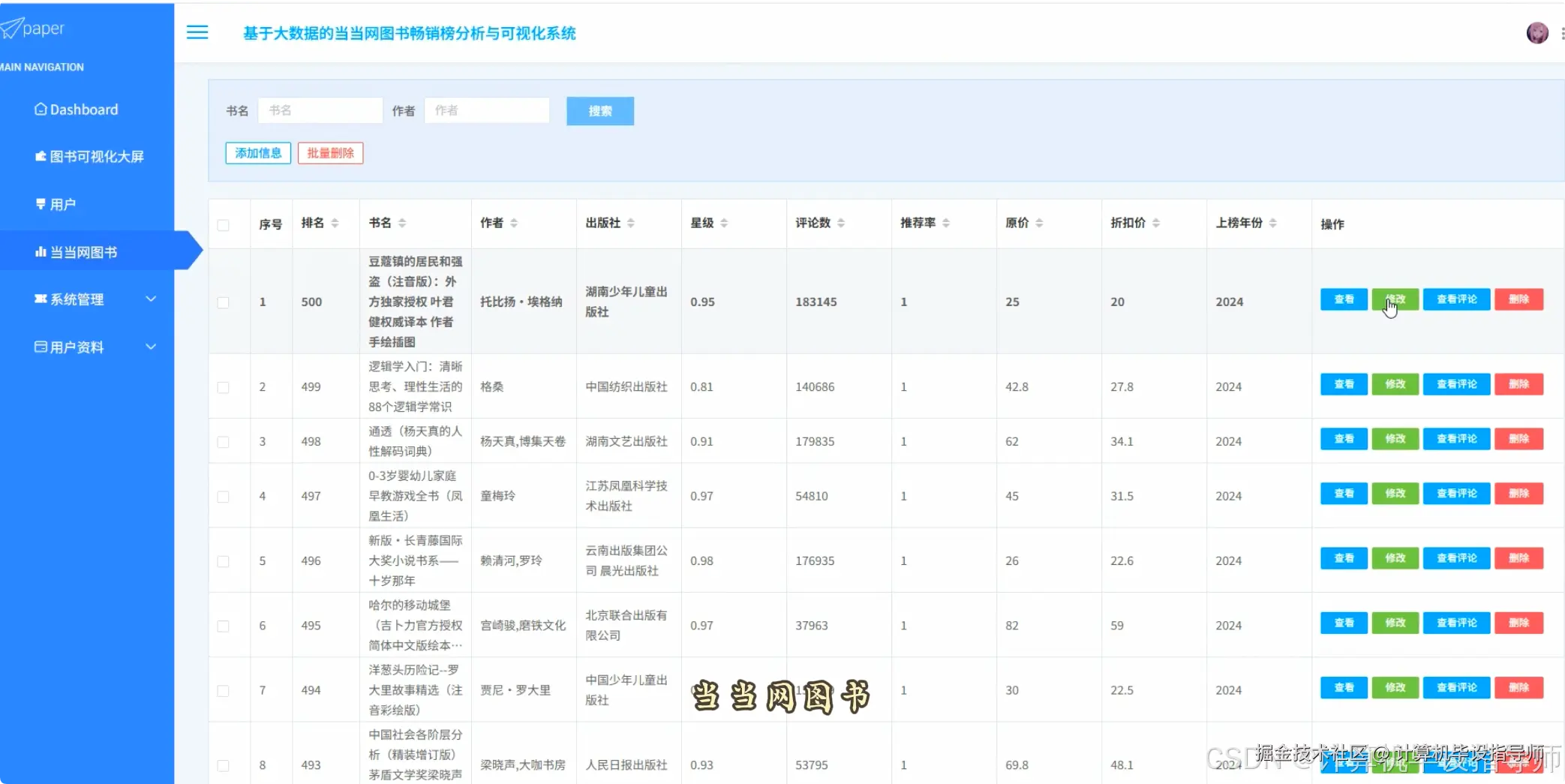Check the checkbox for row 5
This screenshot has height=784, width=1565.
223,561
